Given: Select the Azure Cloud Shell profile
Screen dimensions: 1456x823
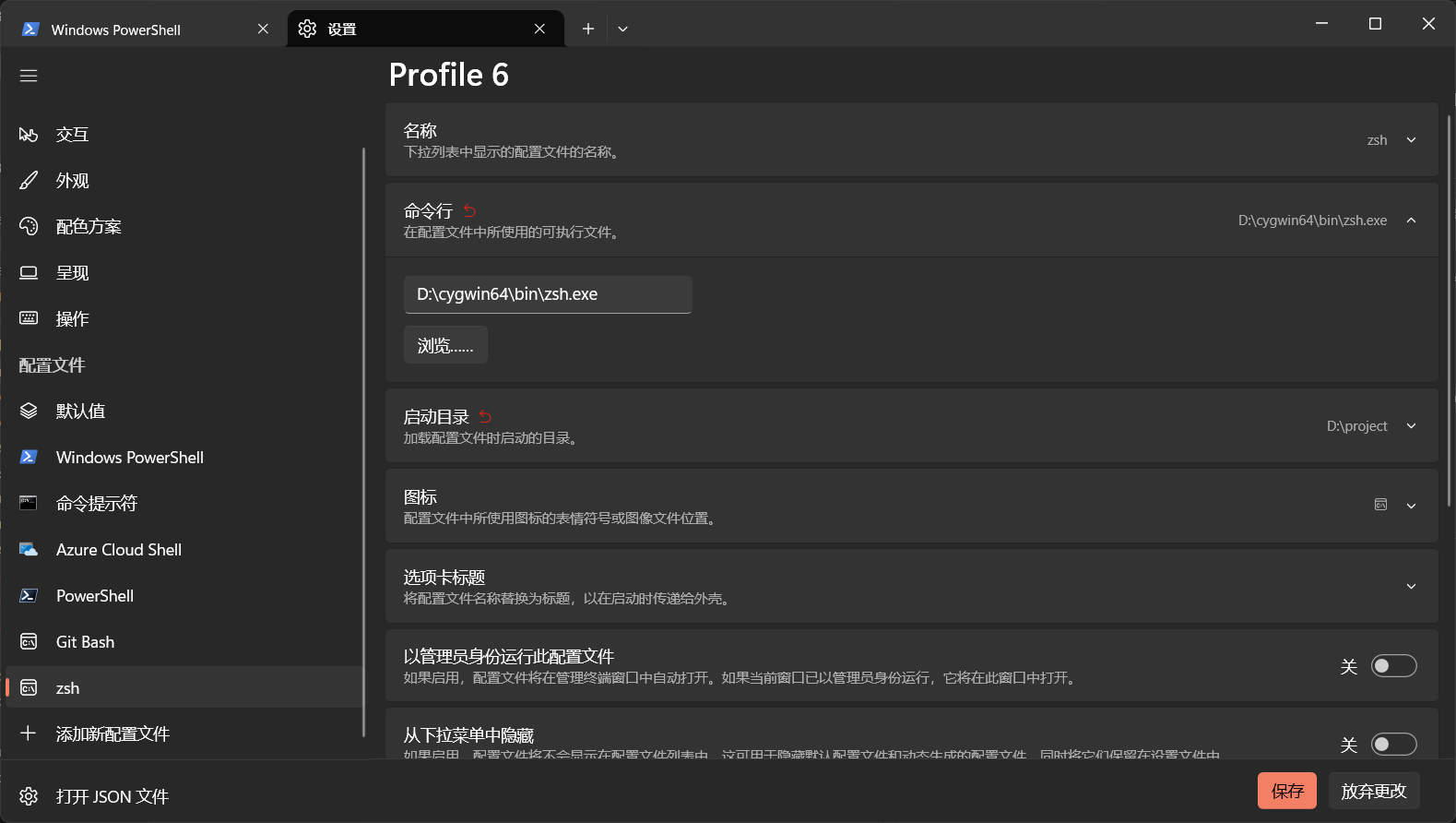Looking at the screenshot, I should [184, 550].
